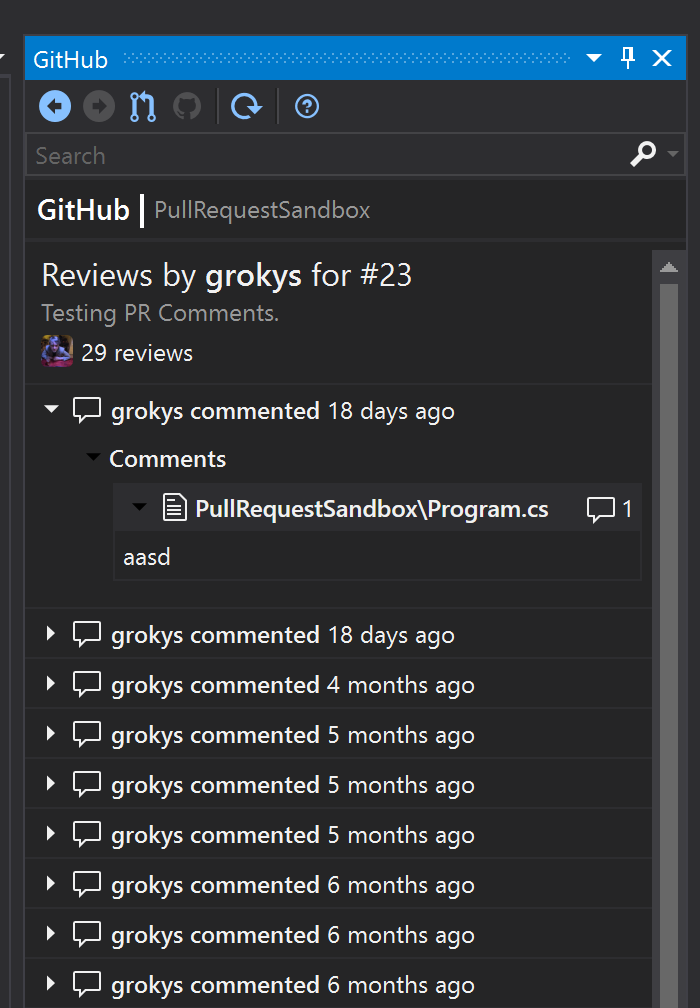The height and width of the screenshot is (1008, 700).
Task: Collapse the PullRequestSandbox\Program.cs file node
Action: 139,507
